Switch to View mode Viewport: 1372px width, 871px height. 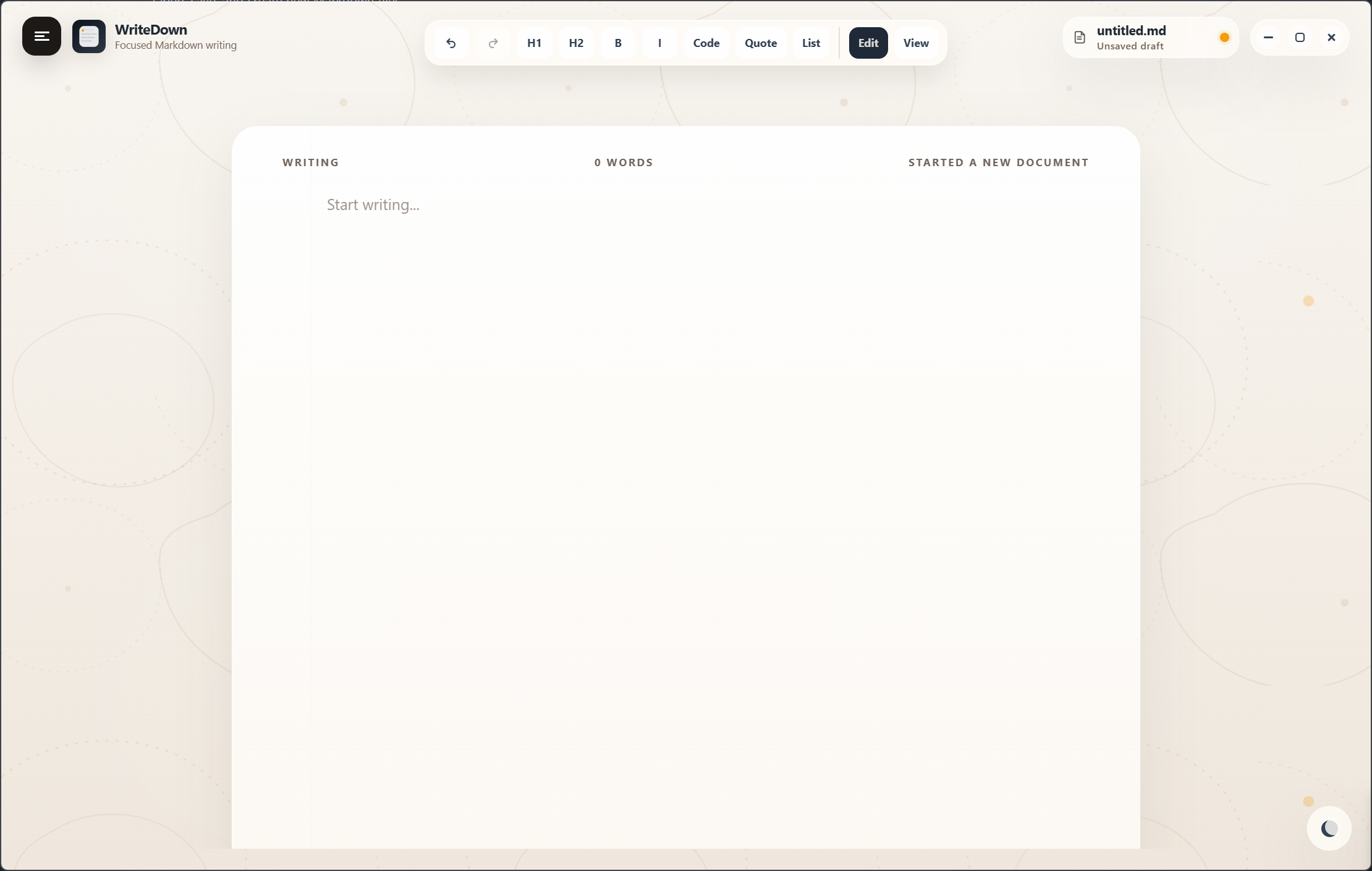pyautogui.click(x=915, y=43)
